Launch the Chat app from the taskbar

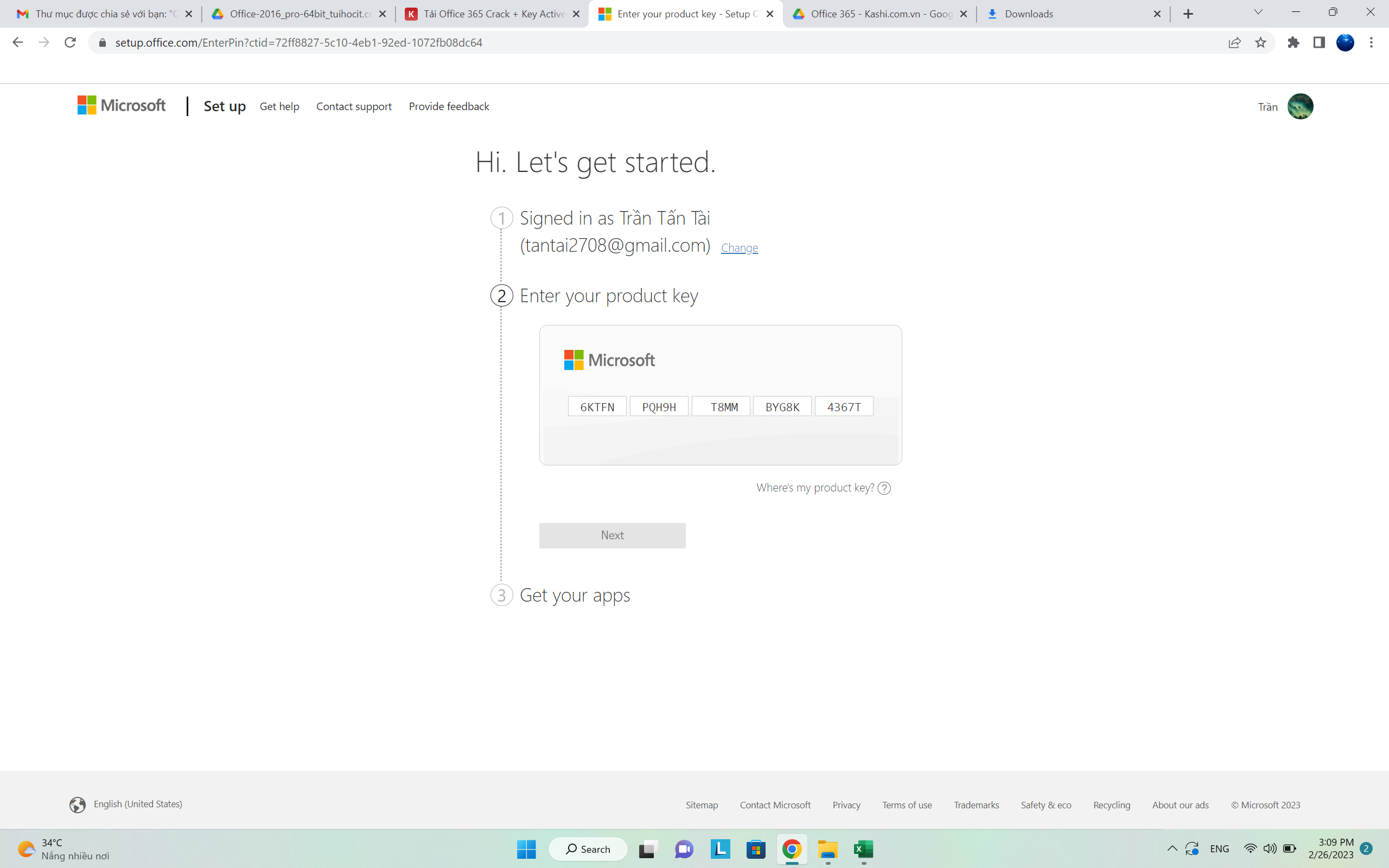(684, 849)
